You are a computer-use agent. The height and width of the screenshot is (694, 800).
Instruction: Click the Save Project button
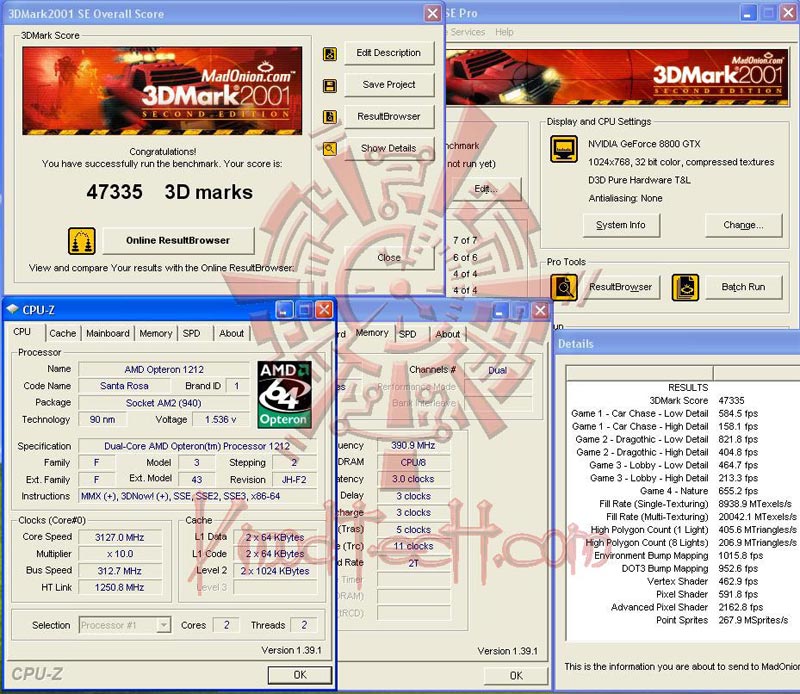[x=389, y=85]
